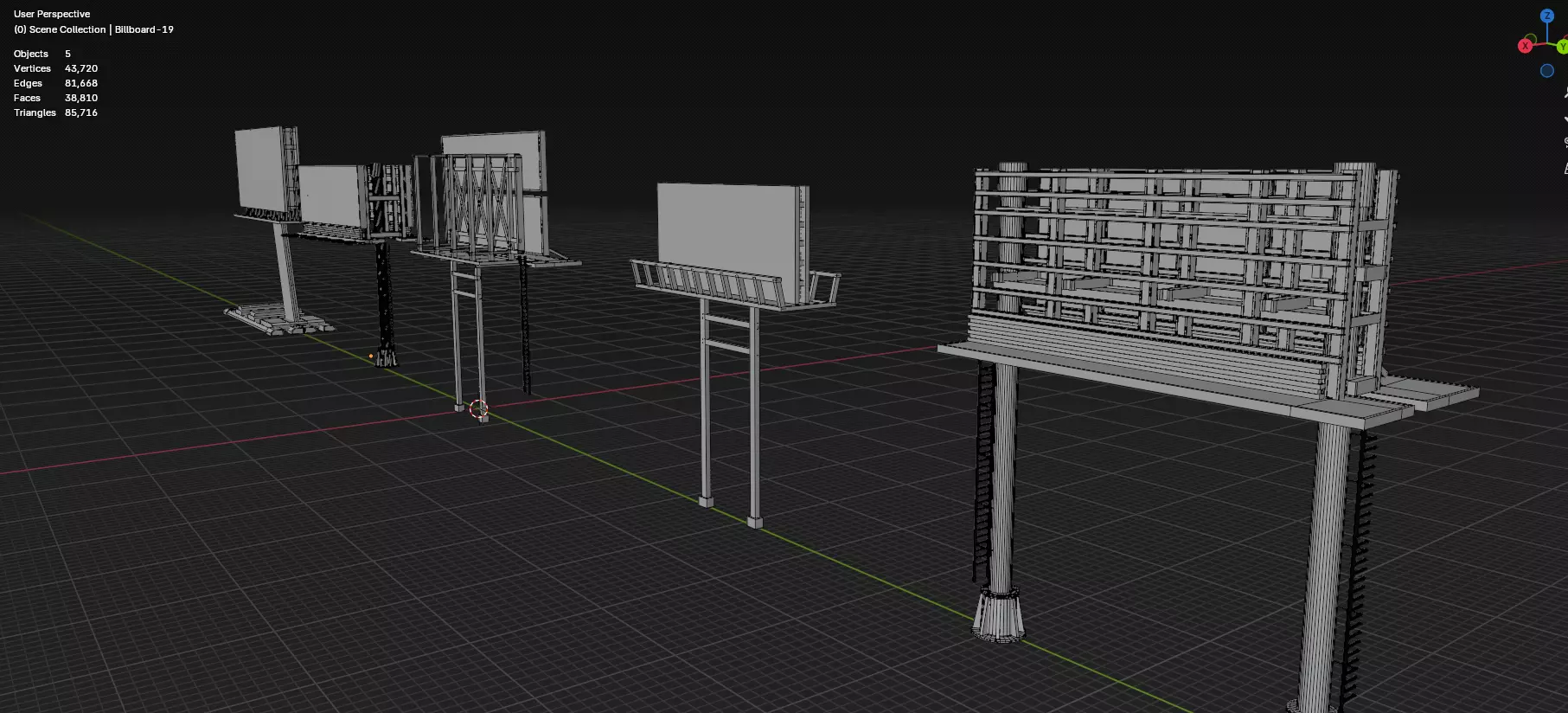Click the 'User Perspective' view label

tap(52, 14)
